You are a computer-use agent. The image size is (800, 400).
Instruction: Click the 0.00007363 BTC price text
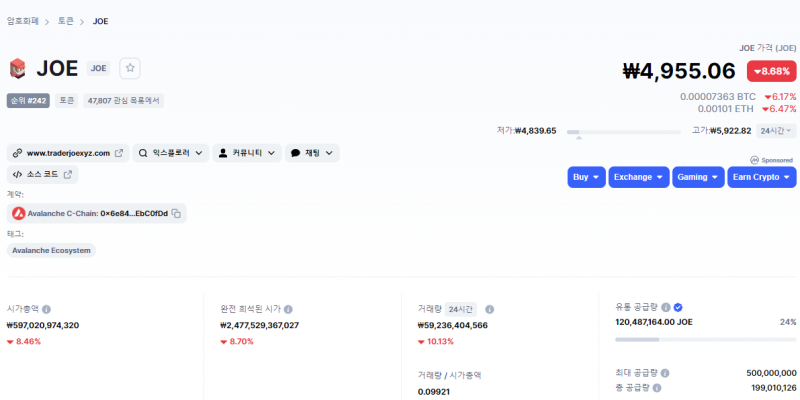[x=719, y=96]
